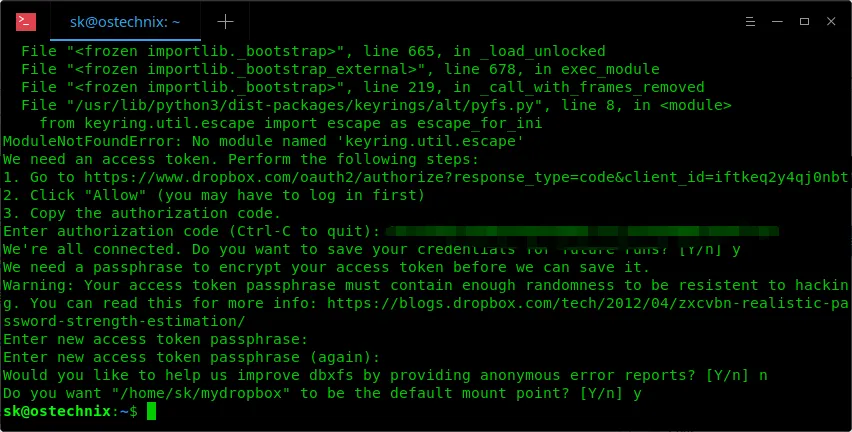Click the "We need an access token" line
The width and height of the screenshot is (852, 432).
coord(240,159)
